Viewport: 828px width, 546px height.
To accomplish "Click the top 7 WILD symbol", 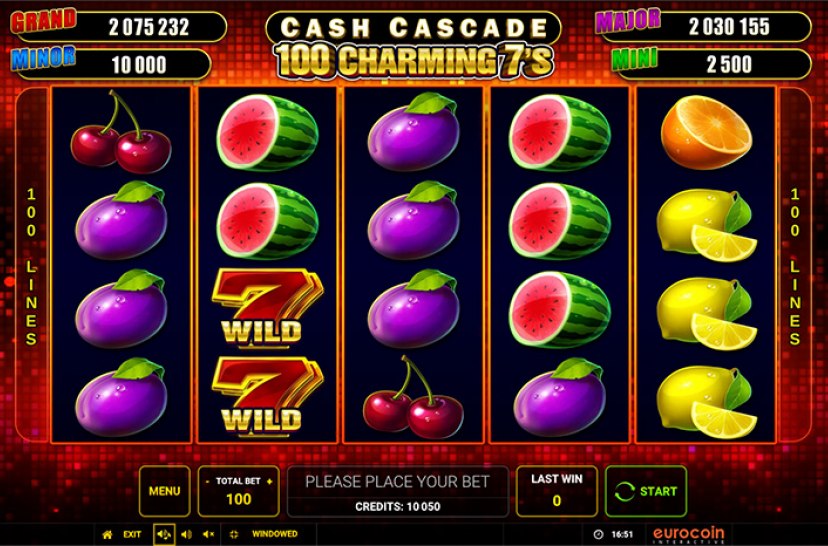I will point(267,308).
